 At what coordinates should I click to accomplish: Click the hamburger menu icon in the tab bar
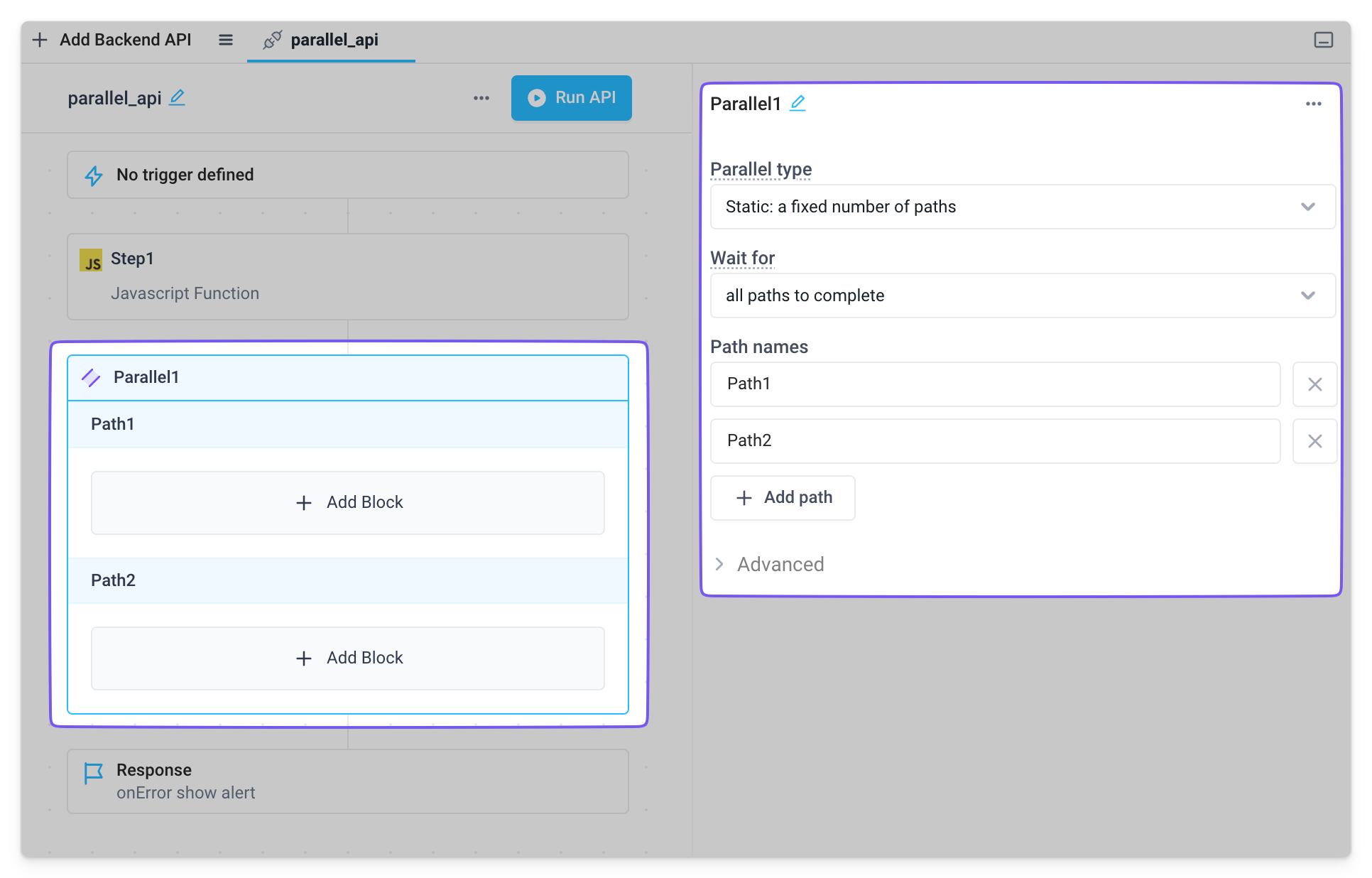225,40
